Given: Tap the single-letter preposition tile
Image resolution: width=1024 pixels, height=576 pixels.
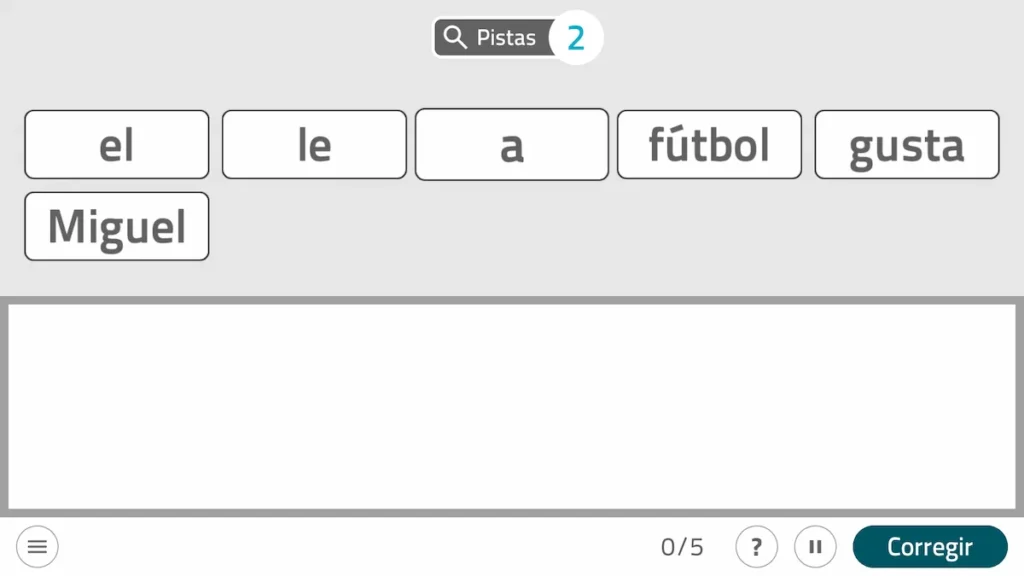Looking at the screenshot, I should point(511,145).
